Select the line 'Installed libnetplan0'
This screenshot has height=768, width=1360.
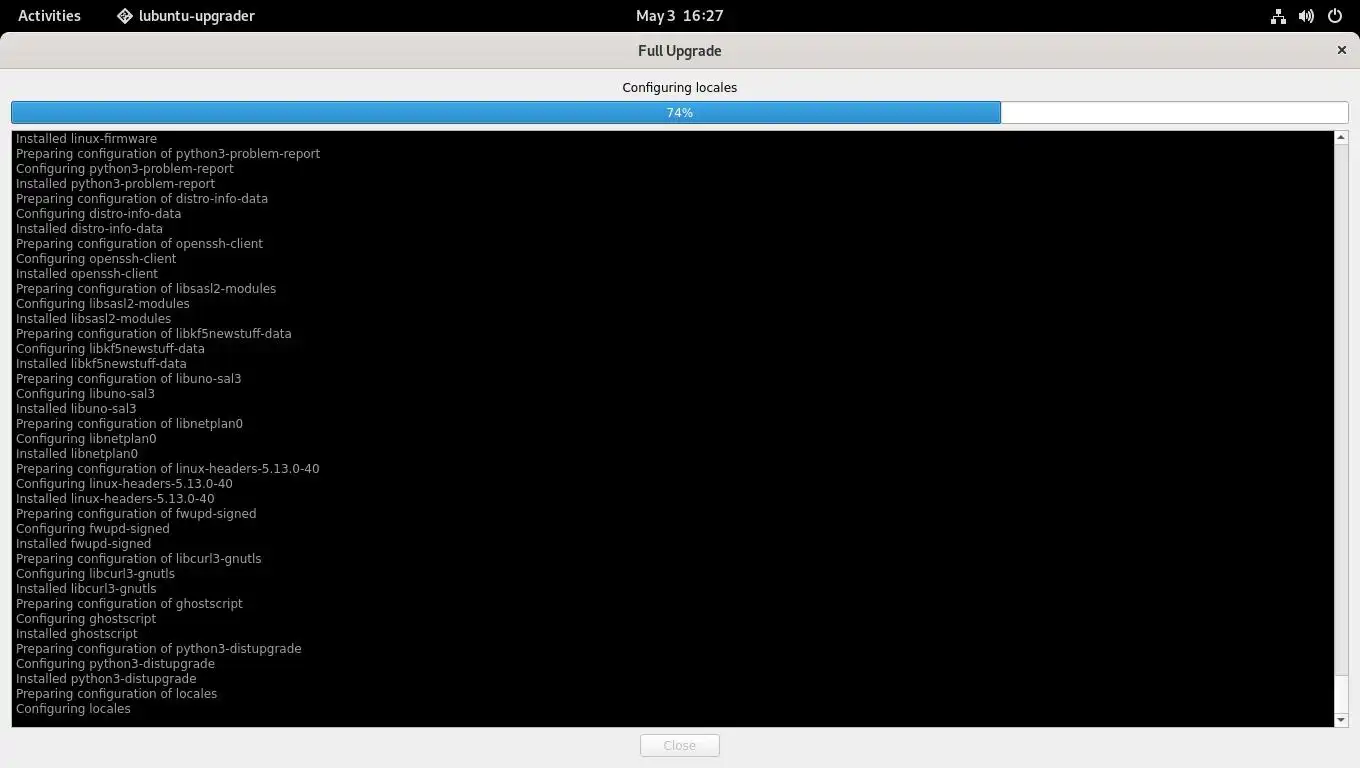pos(77,454)
